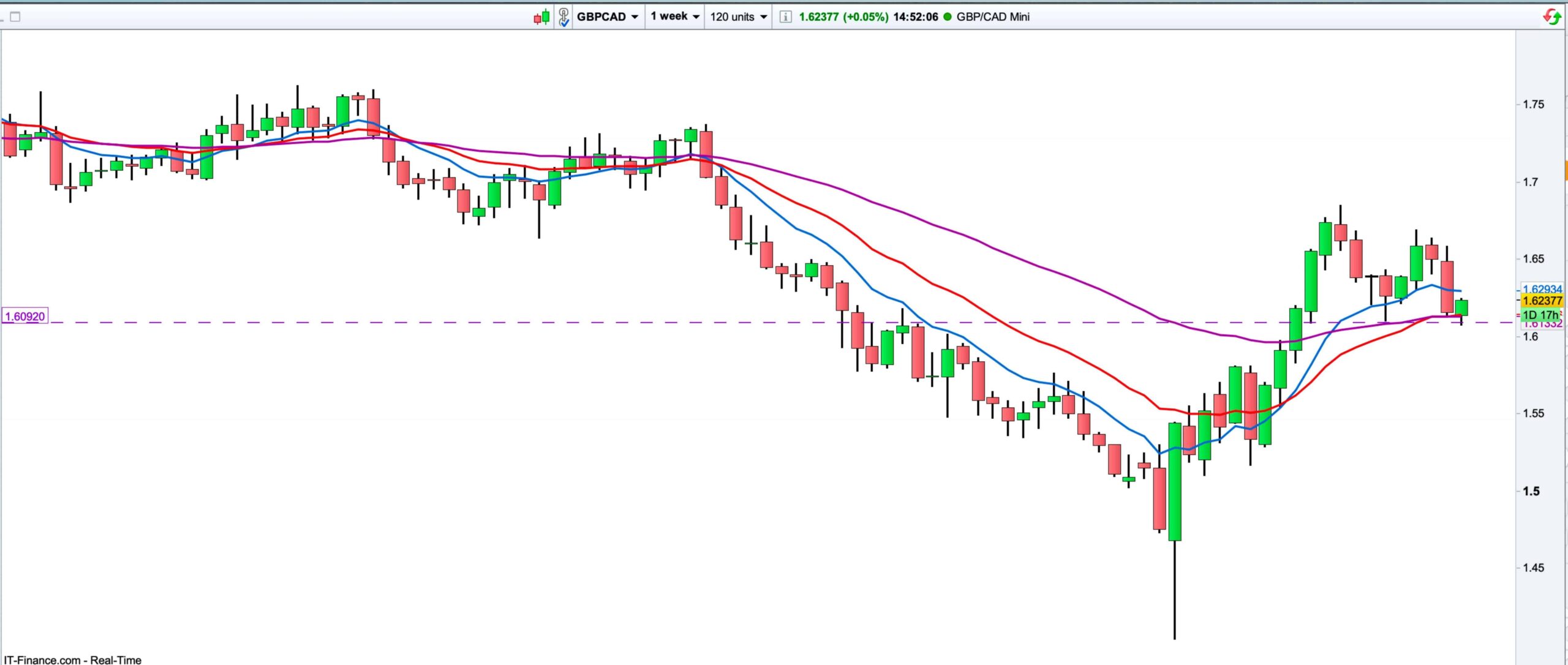Viewport: 1568px width, 665px height.
Task: Click the 14:52:06 timestamp in toolbar
Action: pyautogui.click(x=915, y=17)
